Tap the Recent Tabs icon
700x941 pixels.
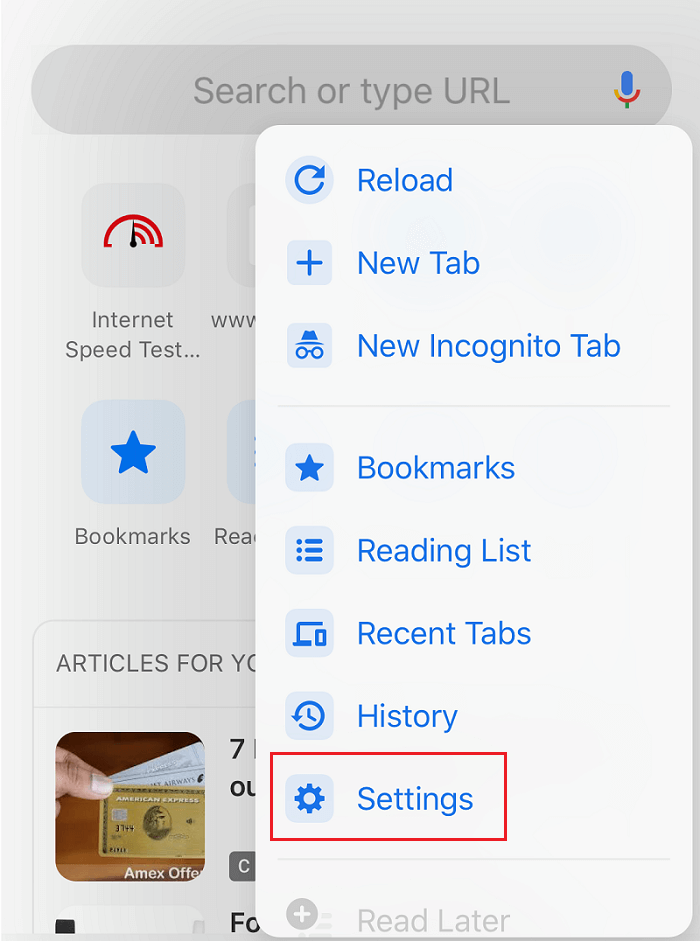click(x=308, y=633)
